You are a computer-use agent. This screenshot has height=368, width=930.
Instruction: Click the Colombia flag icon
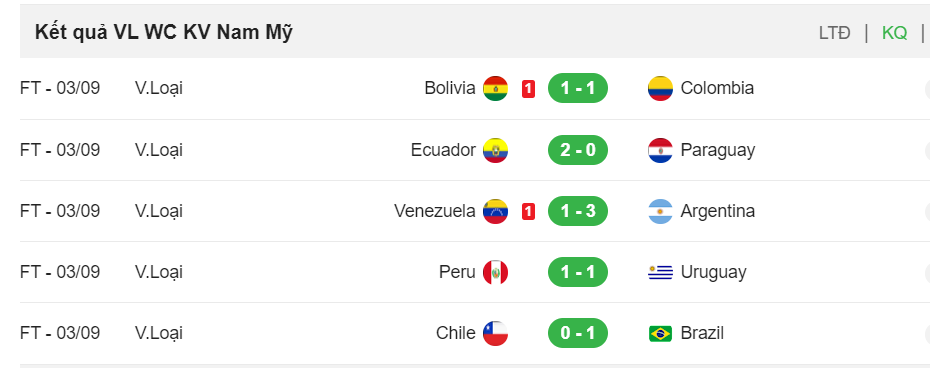tap(660, 88)
